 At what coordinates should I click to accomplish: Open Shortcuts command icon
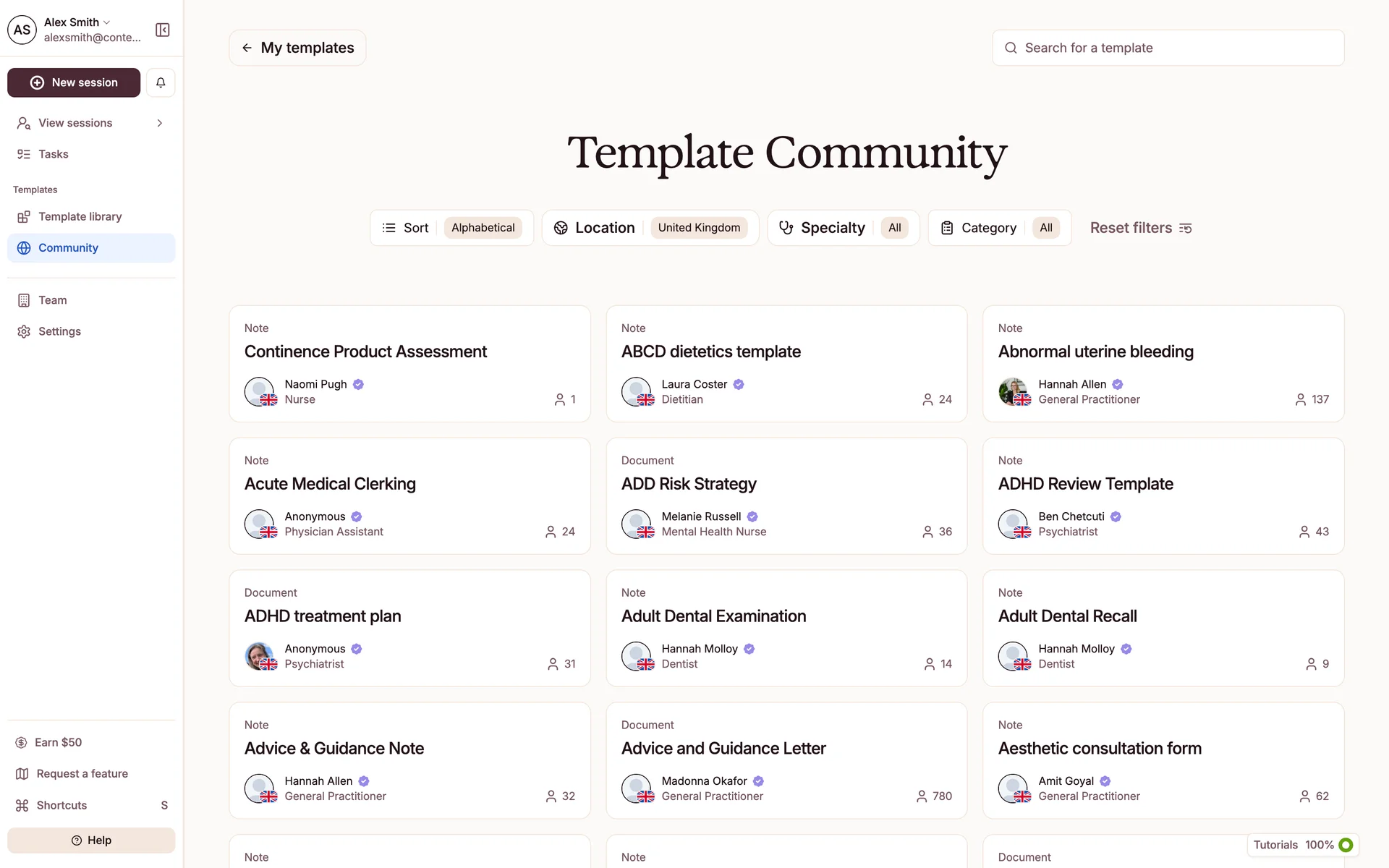click(22, 805)
